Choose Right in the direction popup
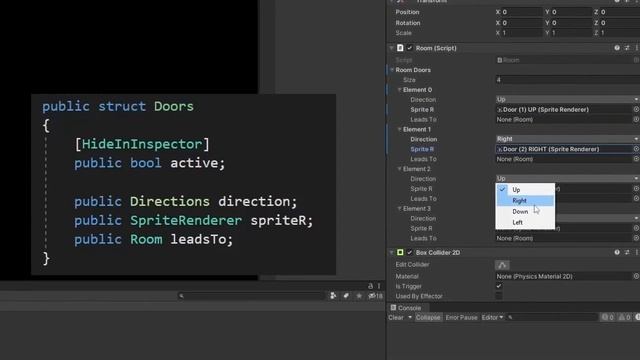The width and height of the screenshot is (640, 360). pos(525,200)
